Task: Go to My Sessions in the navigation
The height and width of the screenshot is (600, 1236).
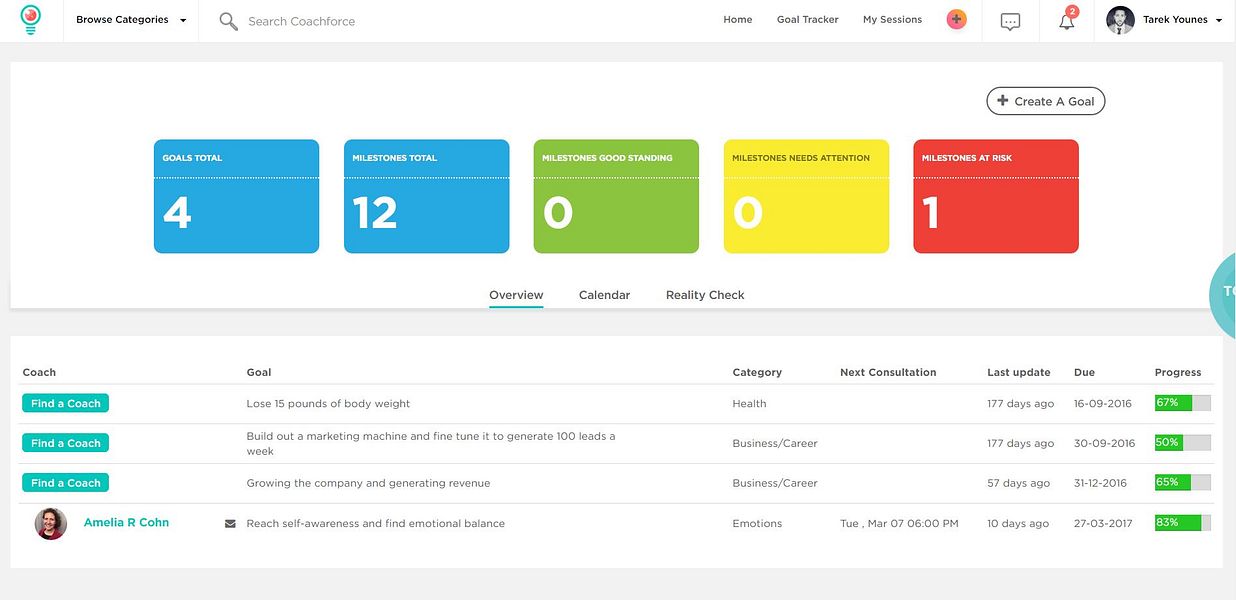Action: [892, 19]
